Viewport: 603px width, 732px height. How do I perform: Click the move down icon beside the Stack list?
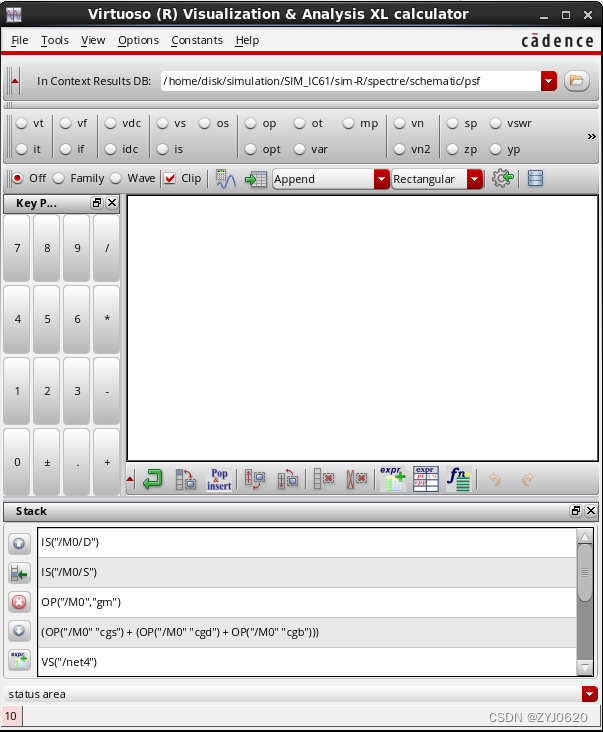click(x=19, y=631)
